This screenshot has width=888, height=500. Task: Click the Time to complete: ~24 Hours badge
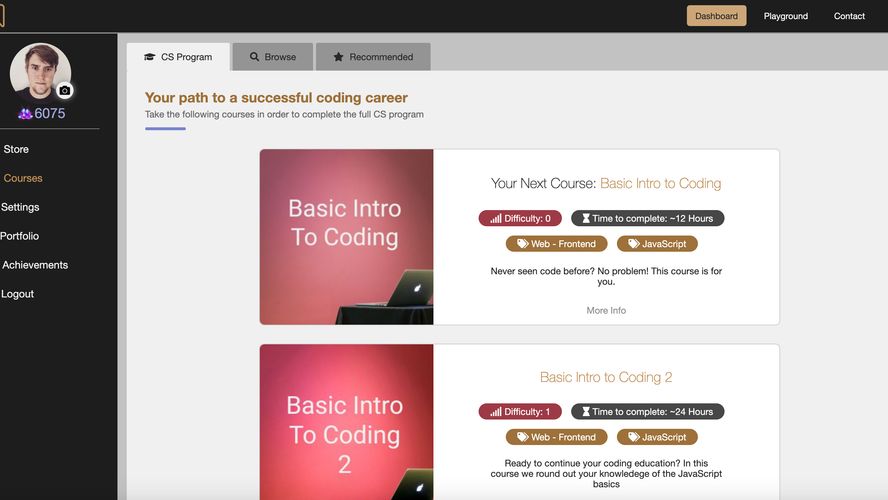[647, 412]
